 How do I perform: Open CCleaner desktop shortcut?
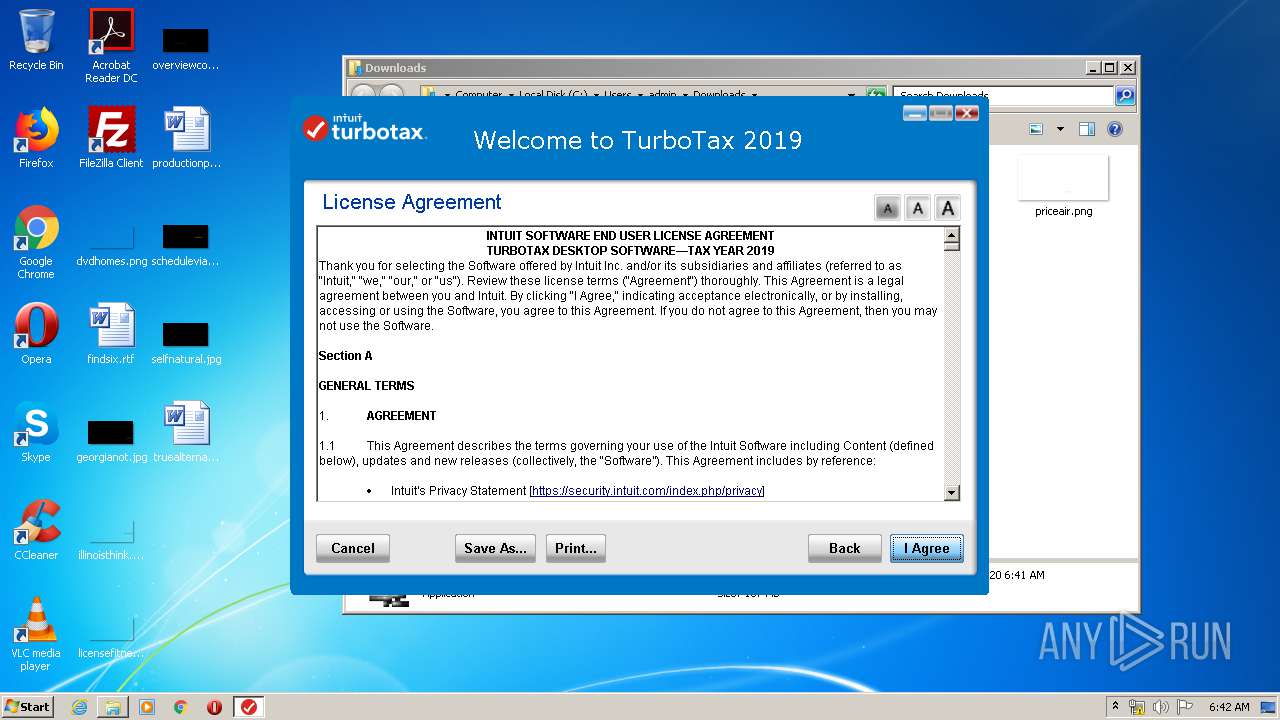(x=36, y=530)
